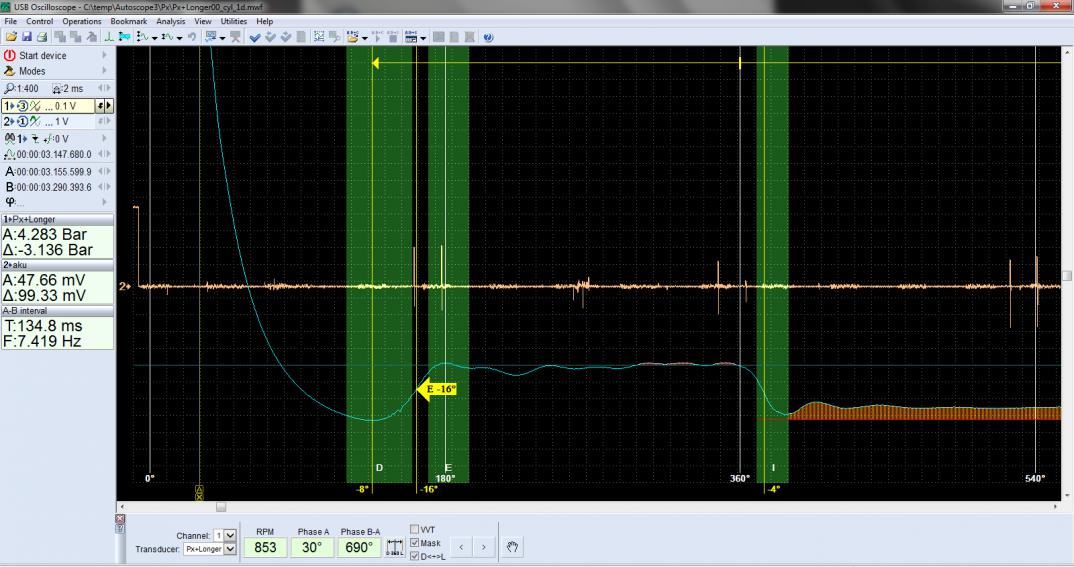This screenshot has width=1074, height=567.
Task: Uncheck the Mask checkbox
Action: 415,543
